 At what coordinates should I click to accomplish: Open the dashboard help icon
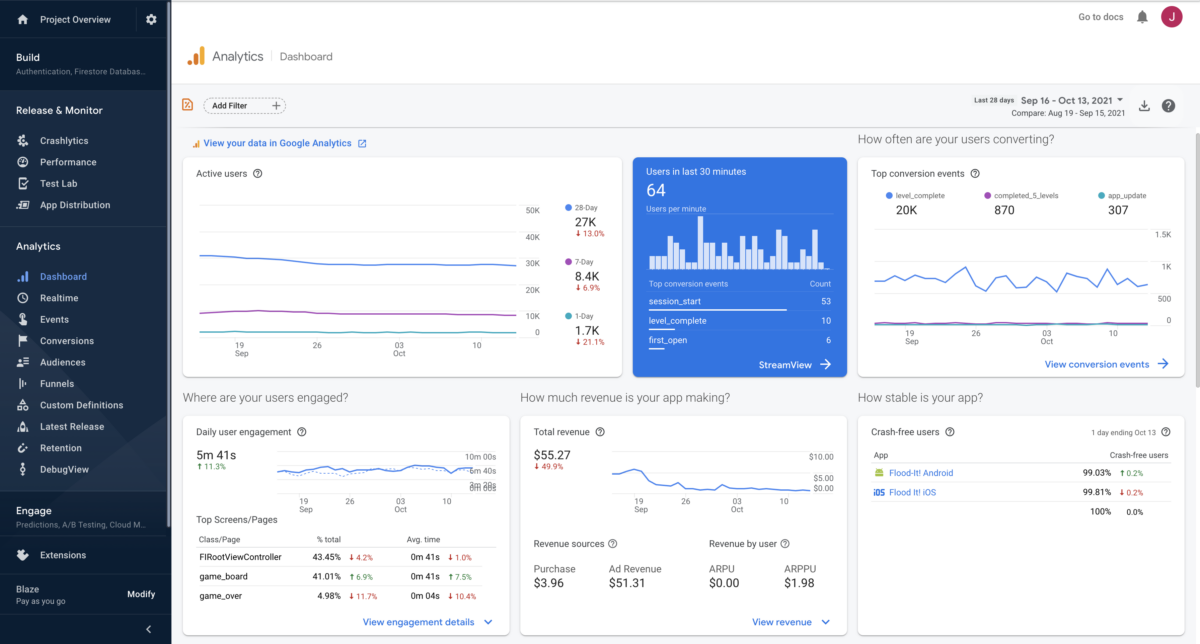[x=1168, y=105]
